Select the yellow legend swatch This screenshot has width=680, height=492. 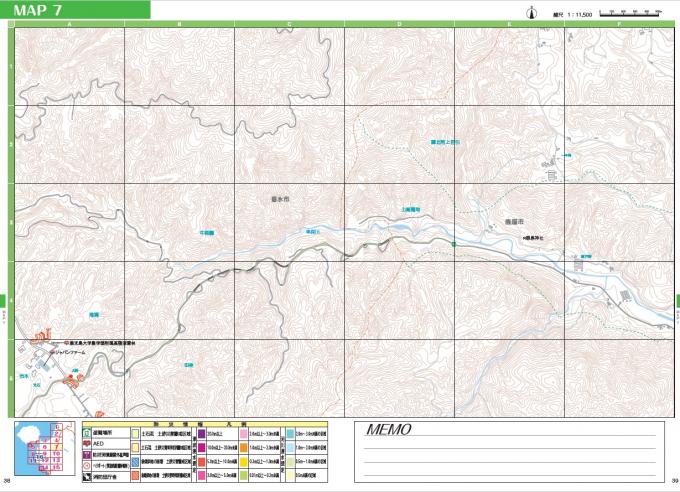click(243, 462)
